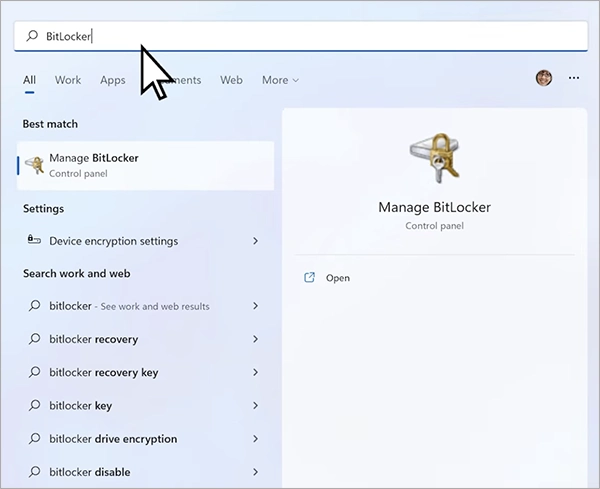Click search icon beside 'bitlocker recovery'
The image size is (600, 489).
(34, 339)
